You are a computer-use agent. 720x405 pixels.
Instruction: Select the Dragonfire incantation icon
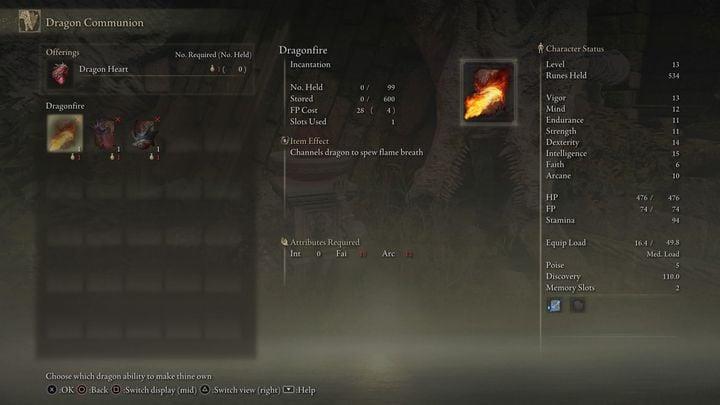[x=65, y=133]
